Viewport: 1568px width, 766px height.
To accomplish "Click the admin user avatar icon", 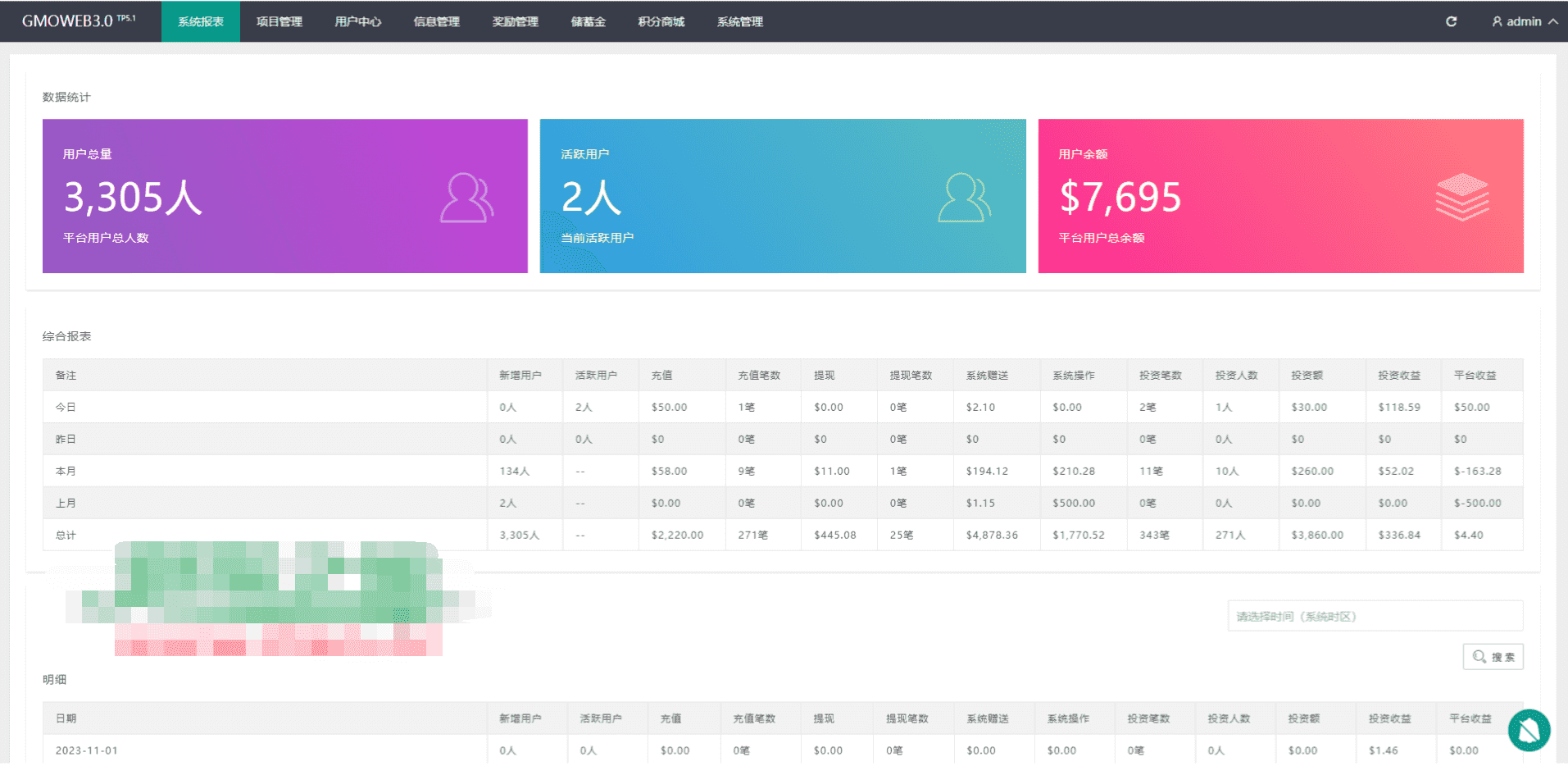I will [1497, 21].
